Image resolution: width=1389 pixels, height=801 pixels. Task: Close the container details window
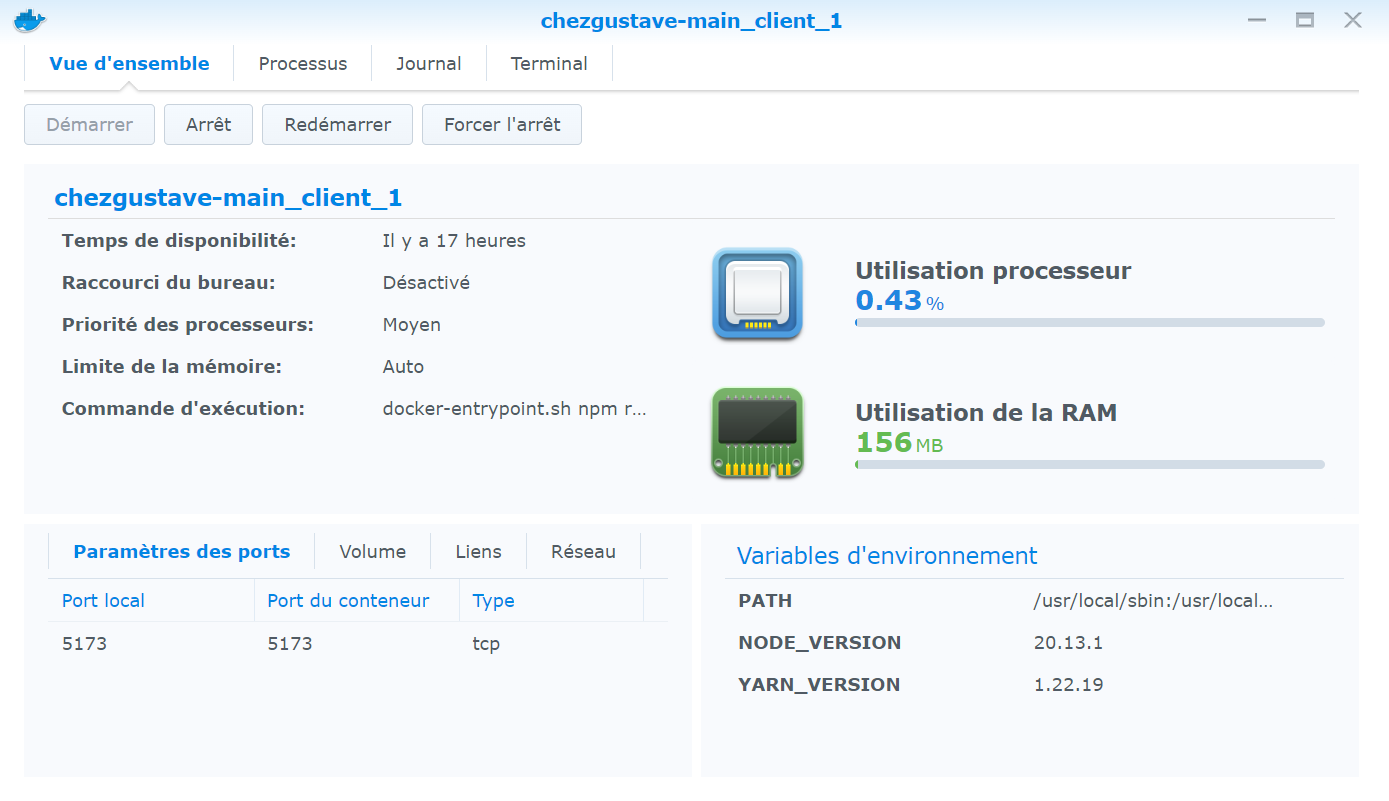(x=1353, y=20)
